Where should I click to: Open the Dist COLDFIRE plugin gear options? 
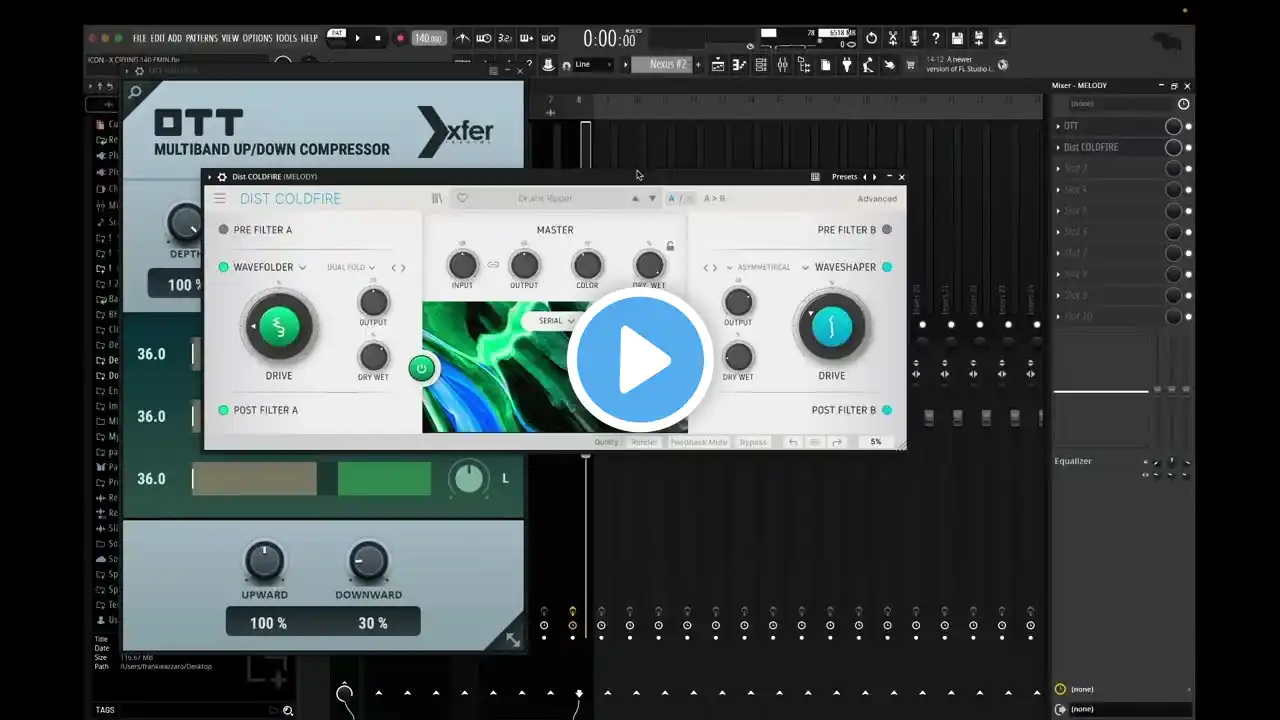[x=222, y=177]
